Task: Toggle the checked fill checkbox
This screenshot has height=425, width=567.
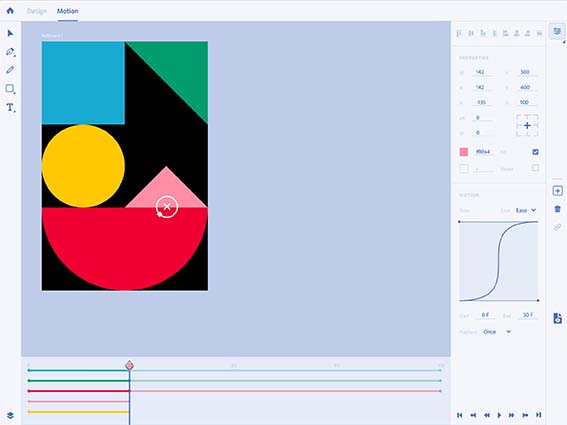Action: point(536,152)
